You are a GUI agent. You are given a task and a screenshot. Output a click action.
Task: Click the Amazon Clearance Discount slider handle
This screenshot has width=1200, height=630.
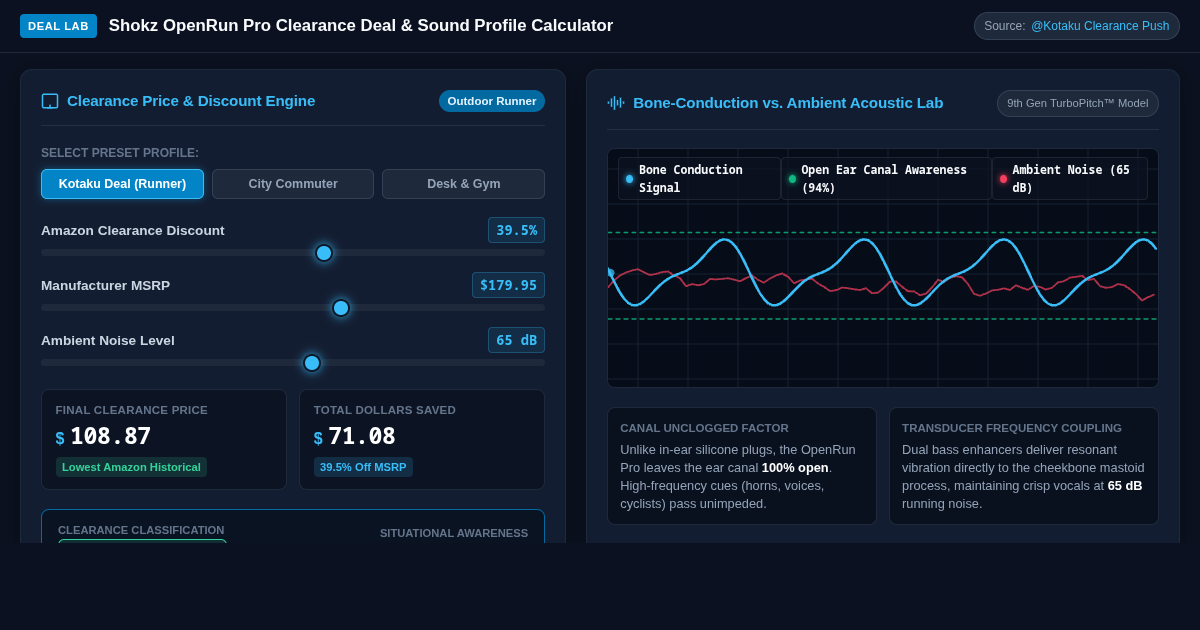click(x=324, y=253)
